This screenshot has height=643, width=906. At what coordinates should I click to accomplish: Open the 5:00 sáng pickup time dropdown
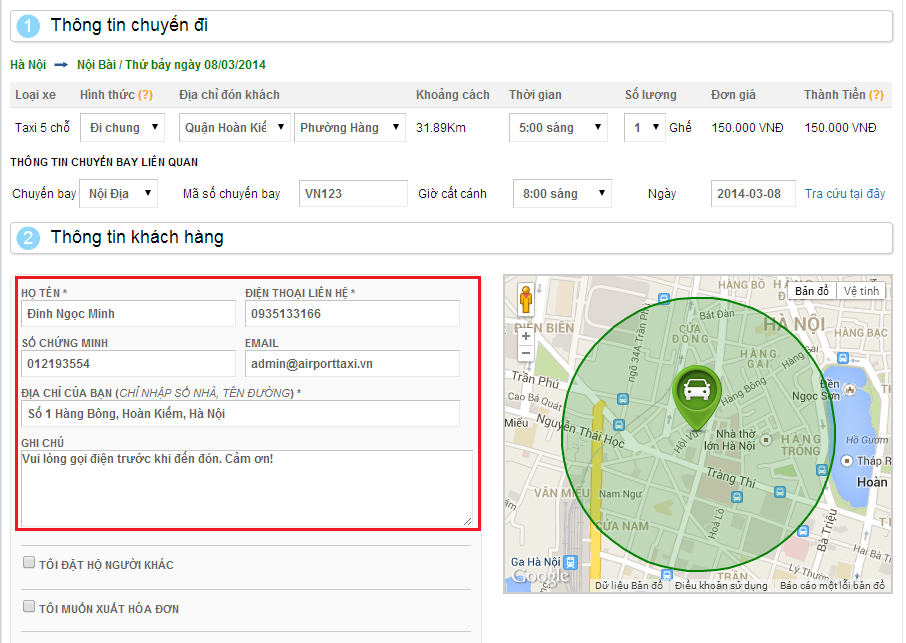pyautogui.click(x=558, y=128)
